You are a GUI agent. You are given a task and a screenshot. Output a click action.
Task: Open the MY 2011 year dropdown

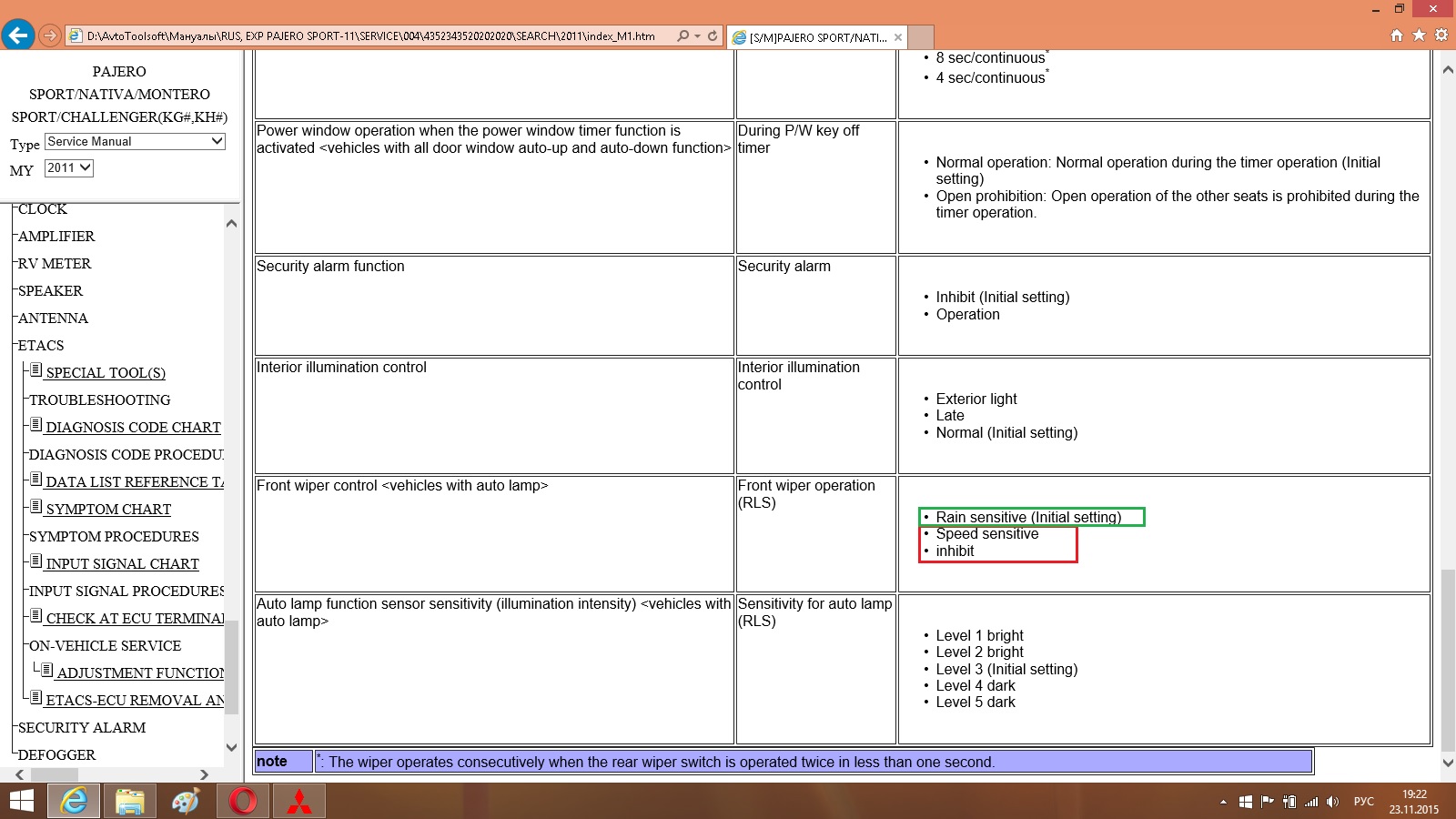tap(69, 168)
